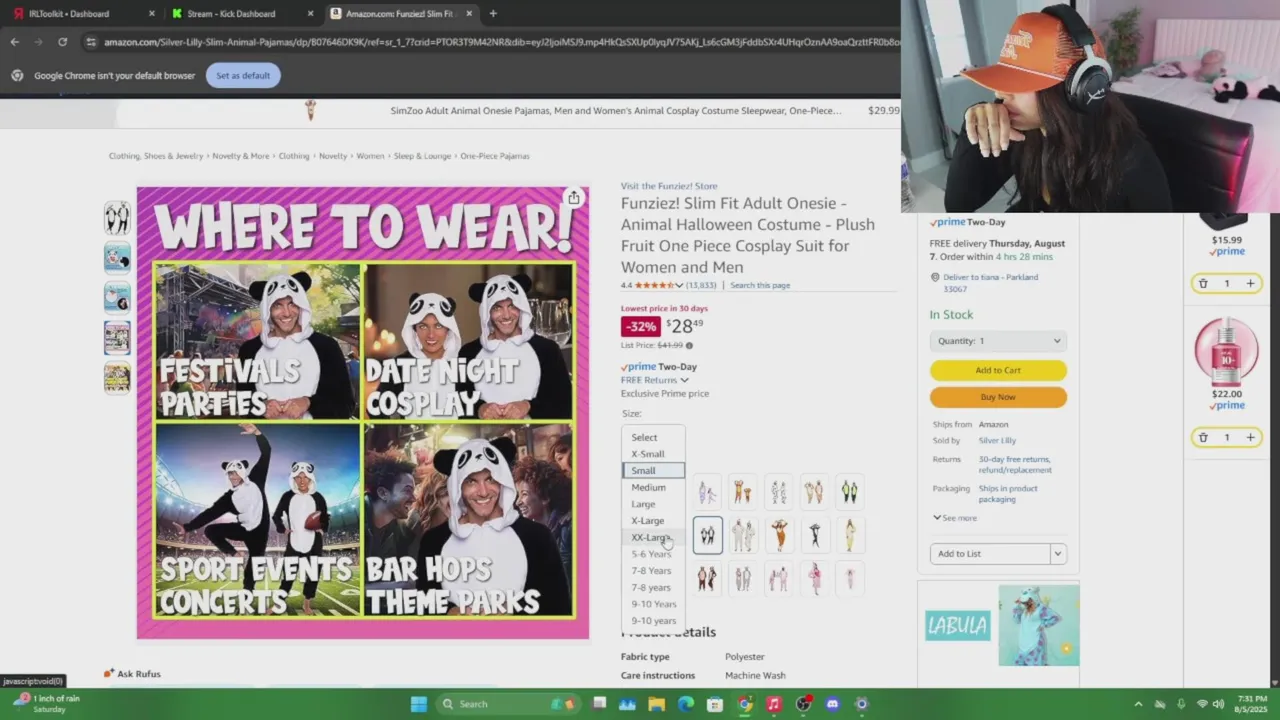1280x720 pixels.
Task: Open Apple Music from the taskbar
Action: pos(773,704)
